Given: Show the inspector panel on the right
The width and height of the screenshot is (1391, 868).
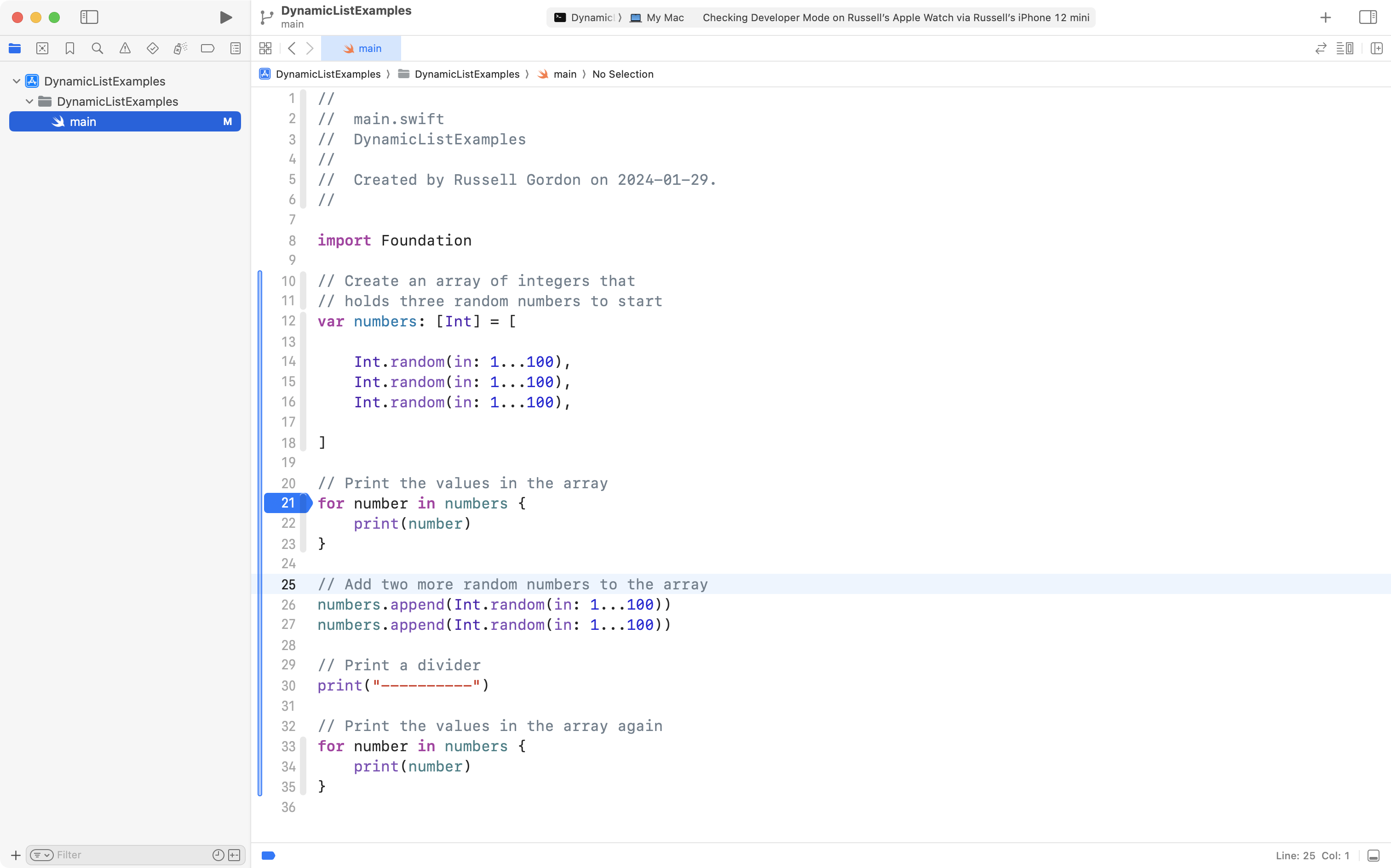Looking at the screenshot, I should coord(1368,17).
